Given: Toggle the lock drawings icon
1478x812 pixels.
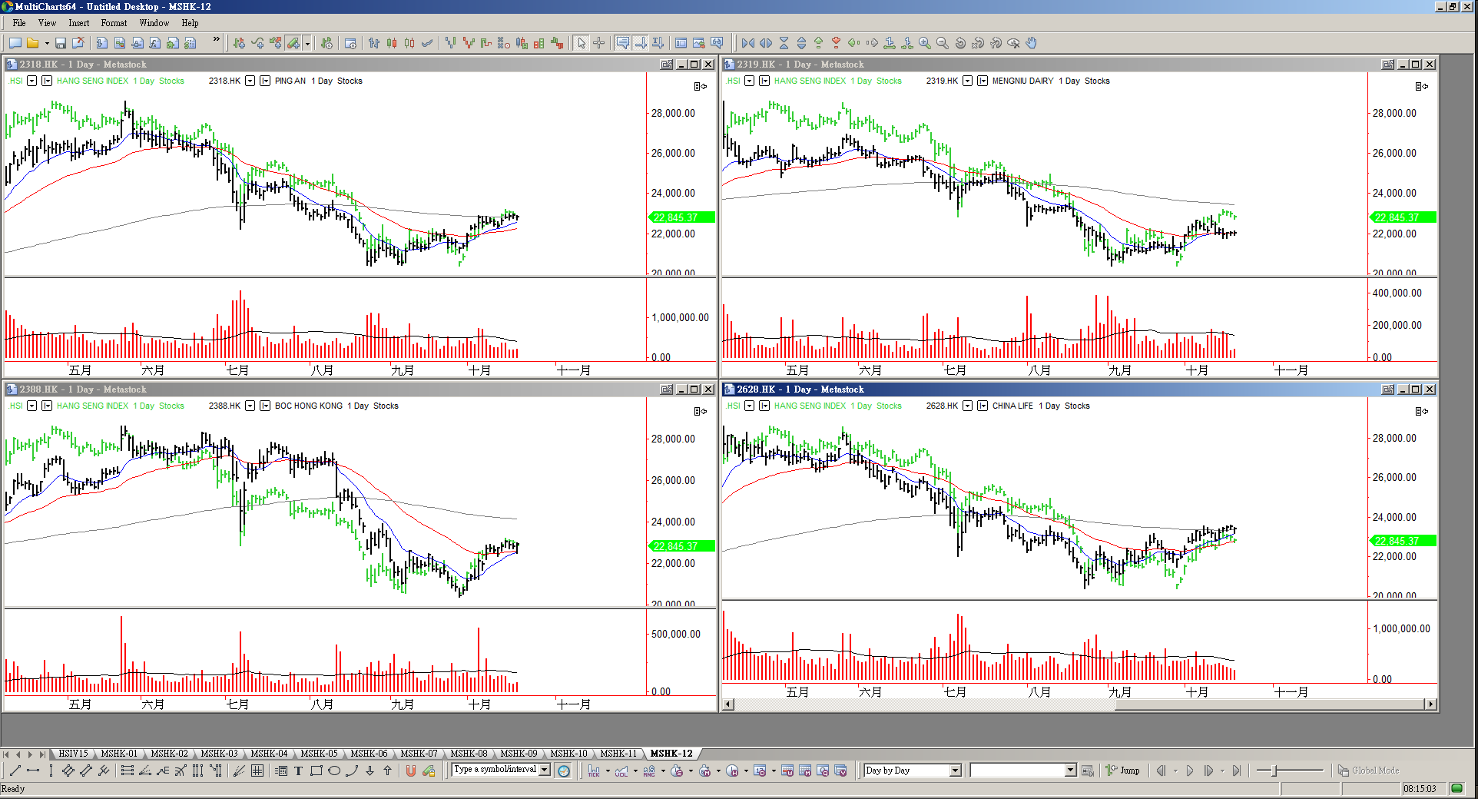Looking at the screenshot, I should tap(429, 771).
